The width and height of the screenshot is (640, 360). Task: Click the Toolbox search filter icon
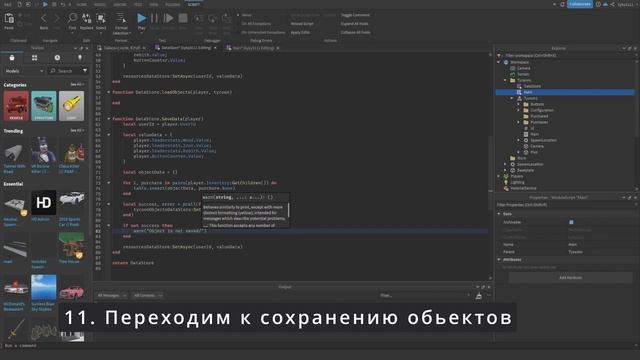[x=85, y=71]
